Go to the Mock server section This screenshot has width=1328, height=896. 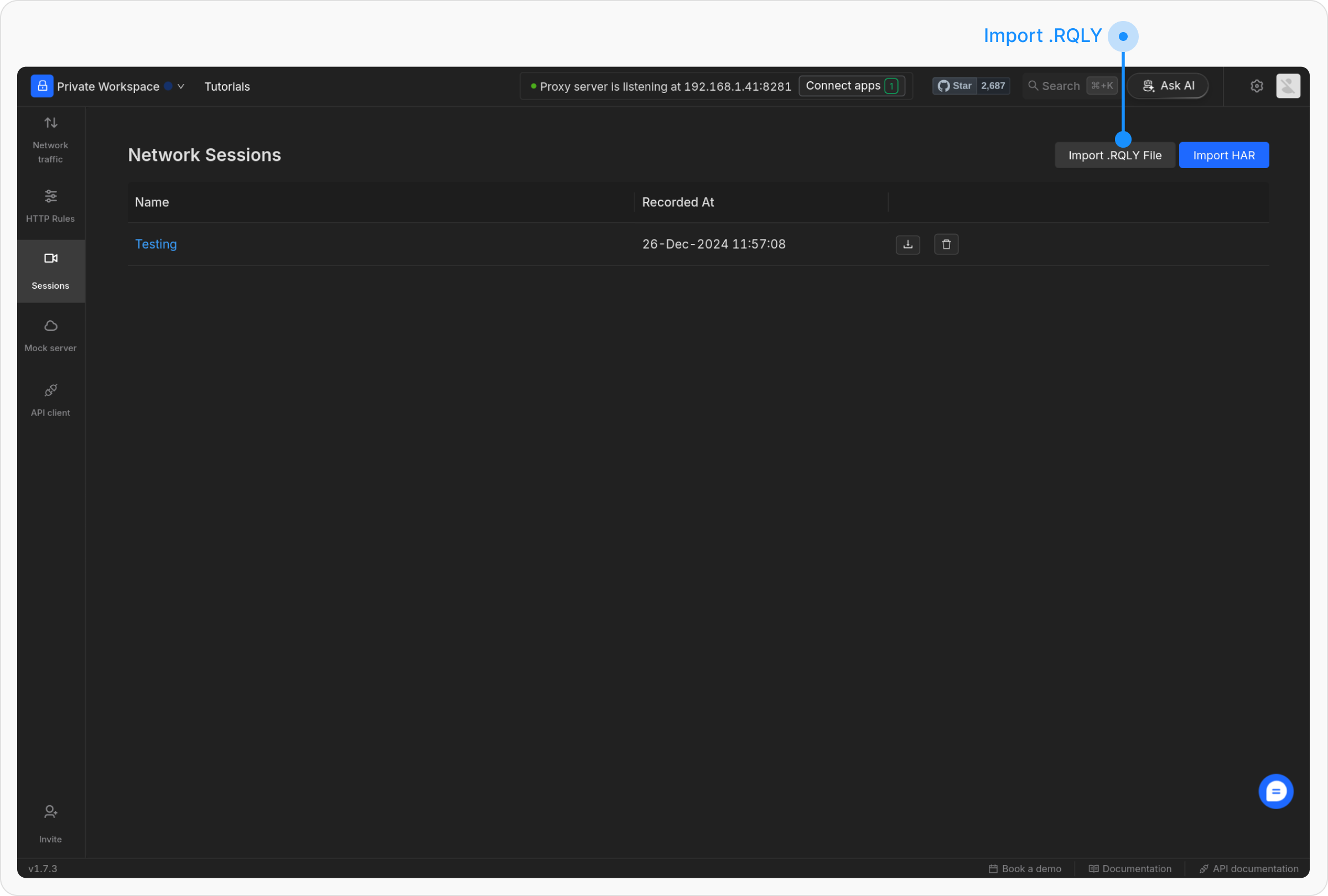[50, 335]
